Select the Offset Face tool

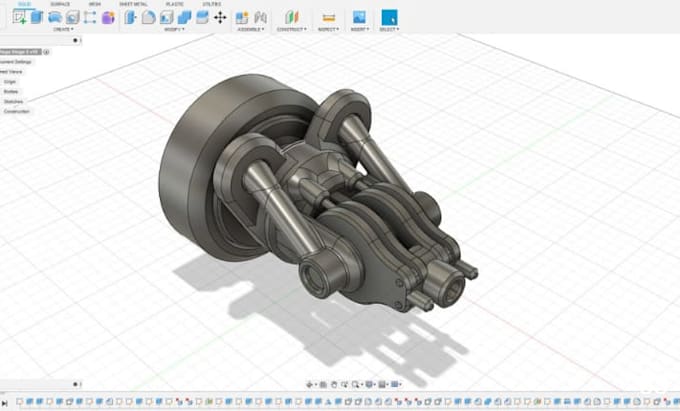pos(202,17)
